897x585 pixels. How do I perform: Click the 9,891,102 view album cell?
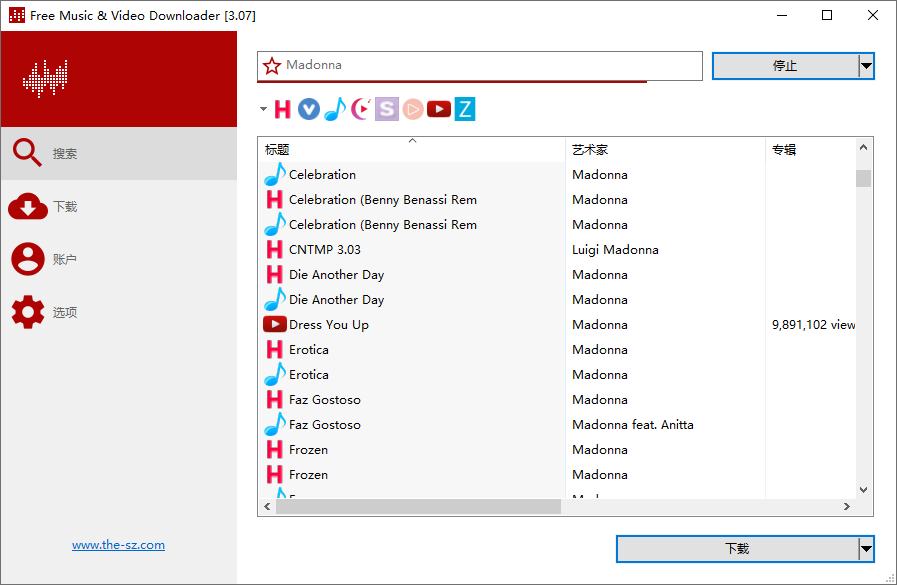click(813, 325)
